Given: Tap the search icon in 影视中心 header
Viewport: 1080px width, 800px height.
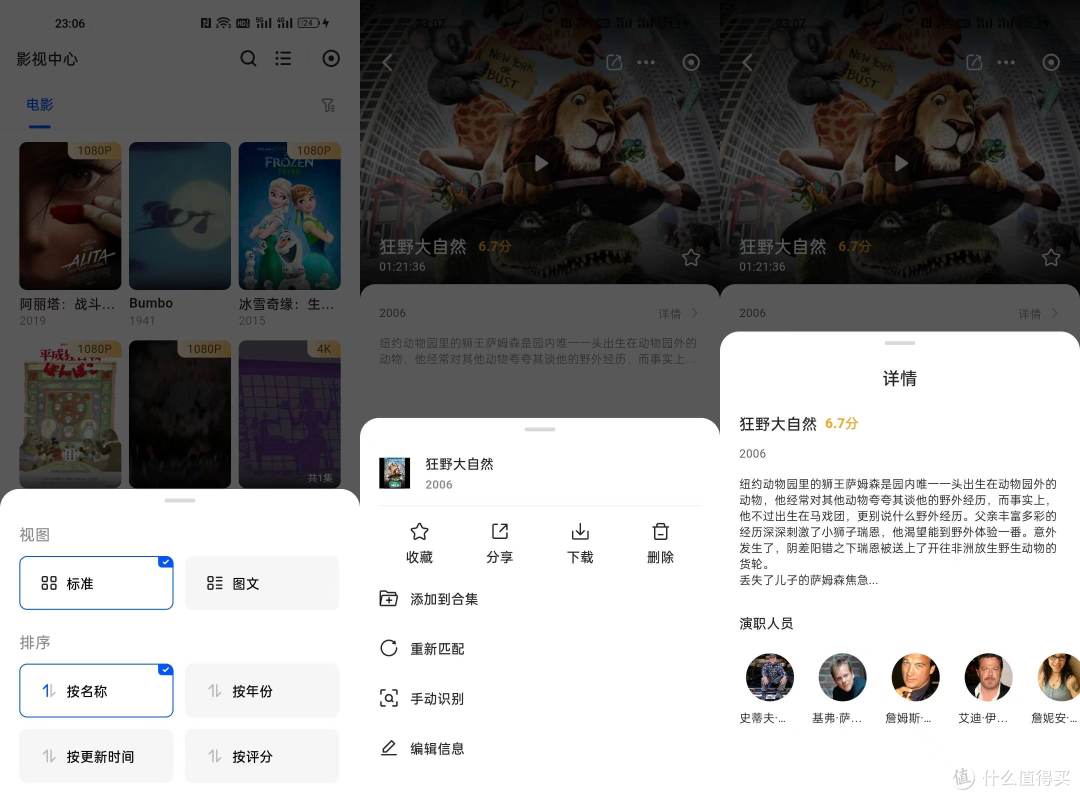Looking at the screenshot, I should point(248,59).
